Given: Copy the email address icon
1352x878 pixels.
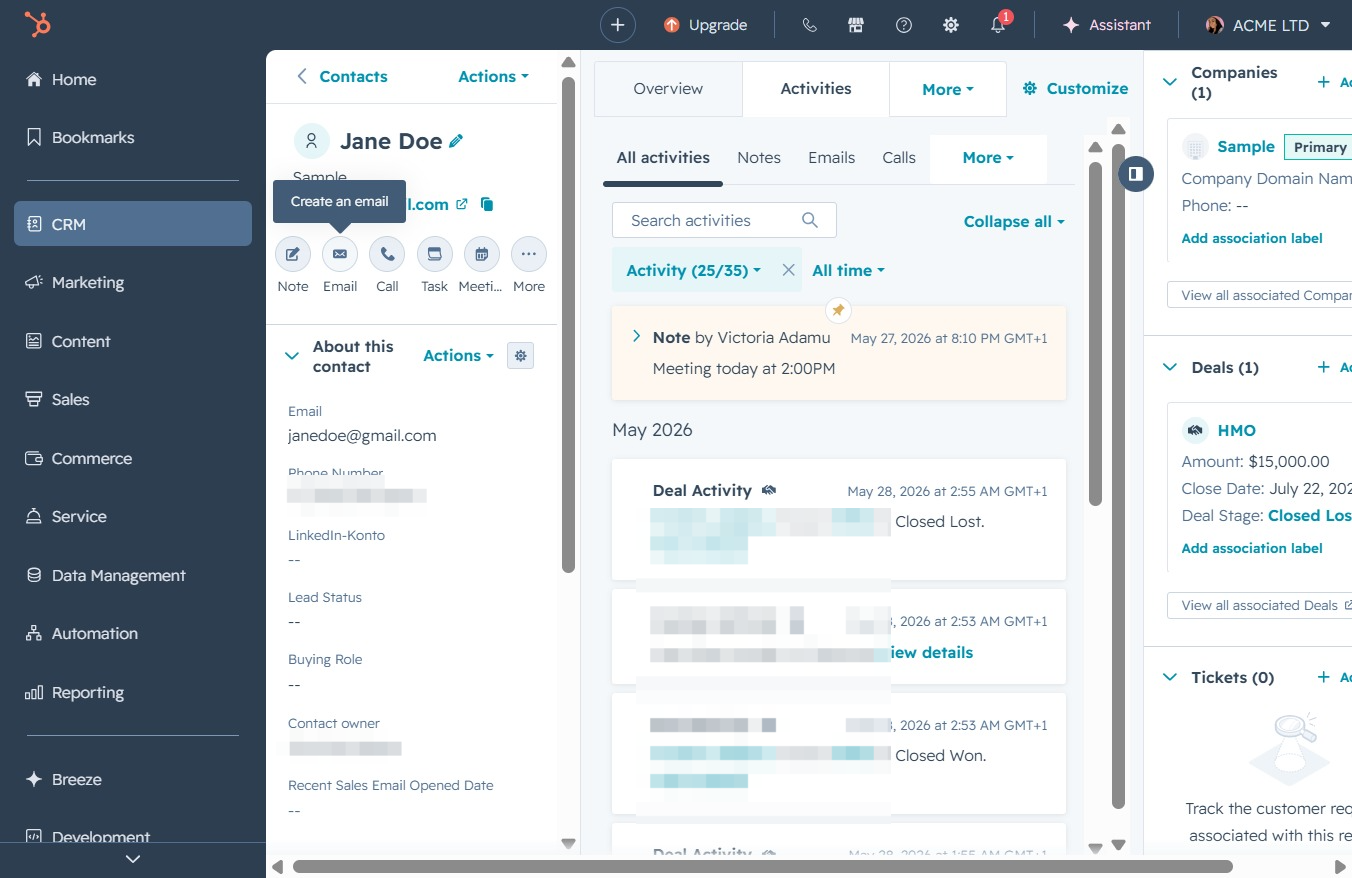Looking at the screenshot, I should (487, 204).
